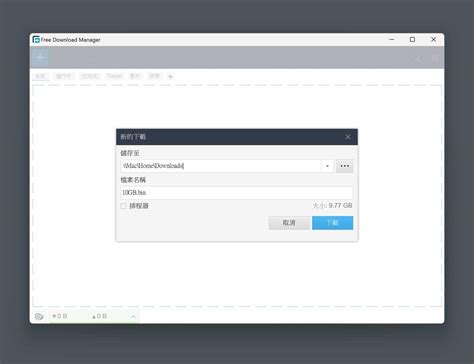The width and height of the screenshot is (474, 364).
Task: Browse folder with the three-dots button
Action: [344, 166]
